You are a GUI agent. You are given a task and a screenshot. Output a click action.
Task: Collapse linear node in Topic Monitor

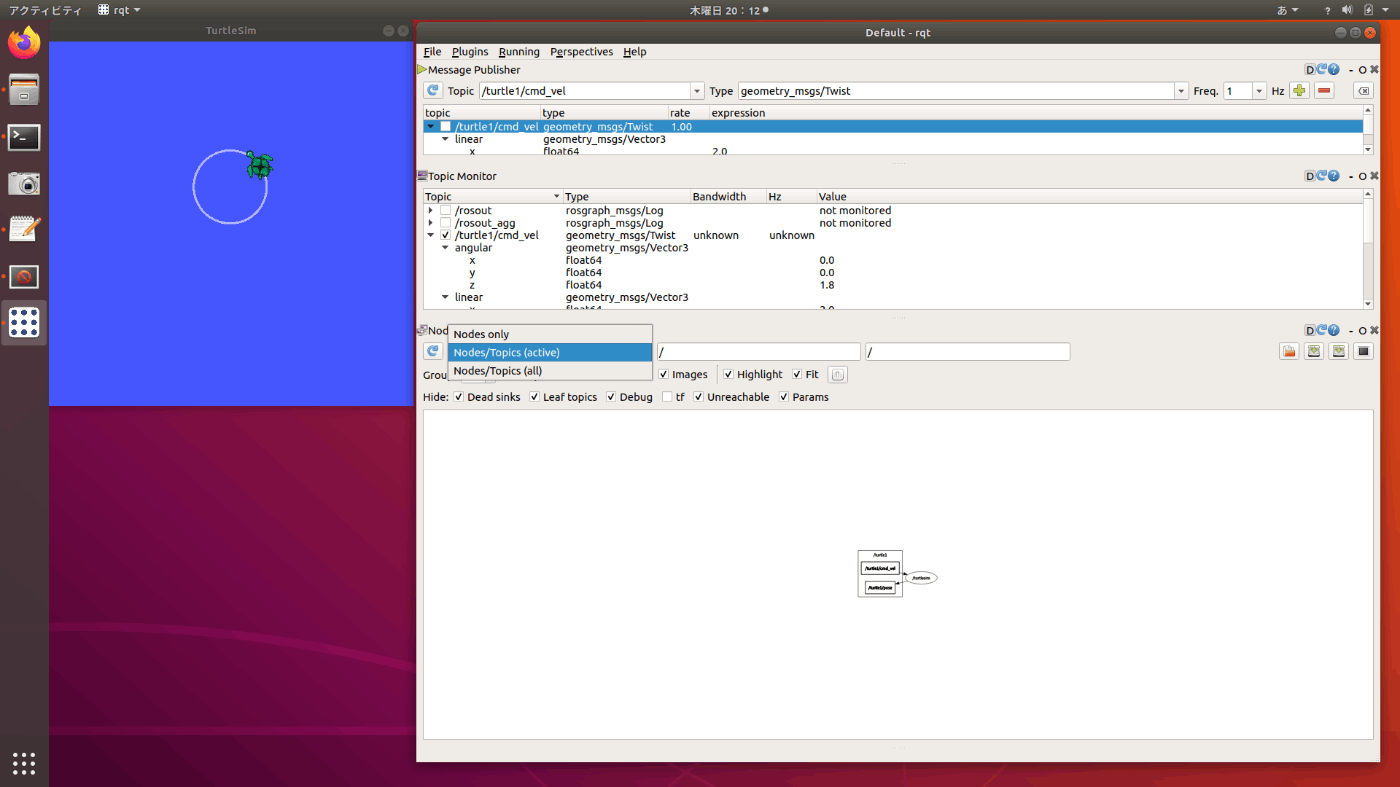[x=446, y=297]
